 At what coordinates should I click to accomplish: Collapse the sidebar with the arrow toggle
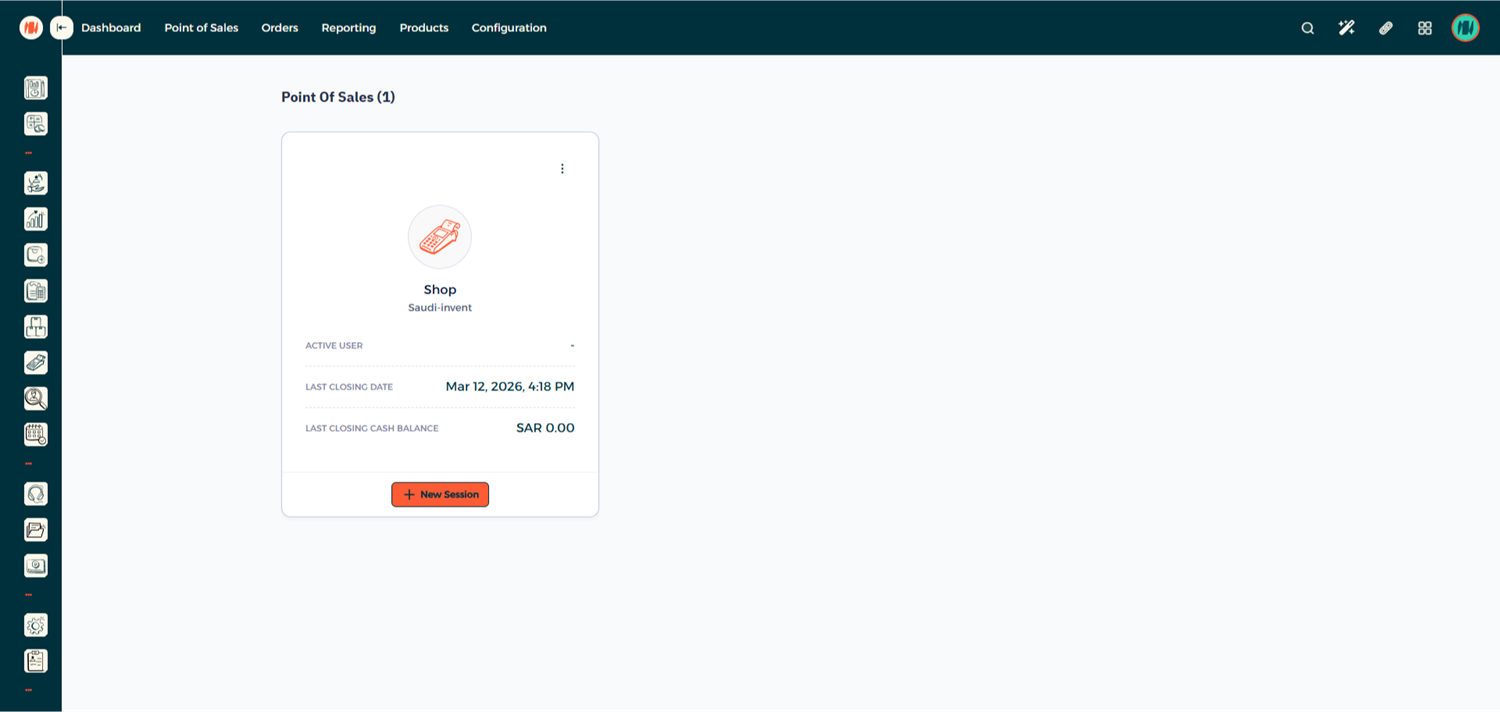click(62, 28)
